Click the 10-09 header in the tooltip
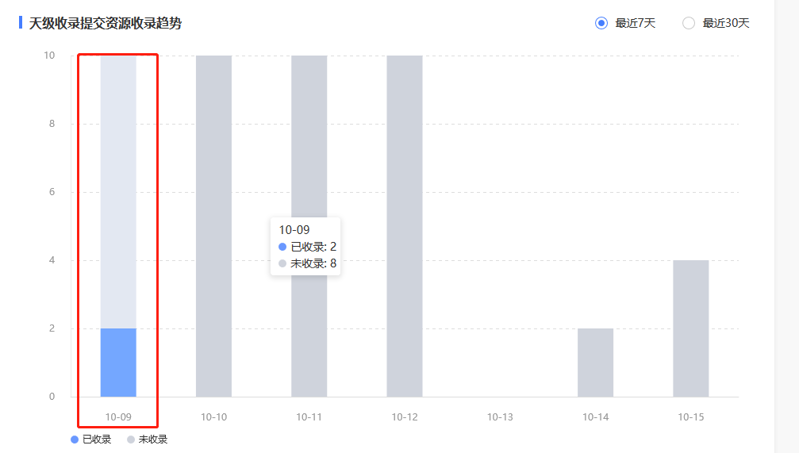 (x=294, y=230)
